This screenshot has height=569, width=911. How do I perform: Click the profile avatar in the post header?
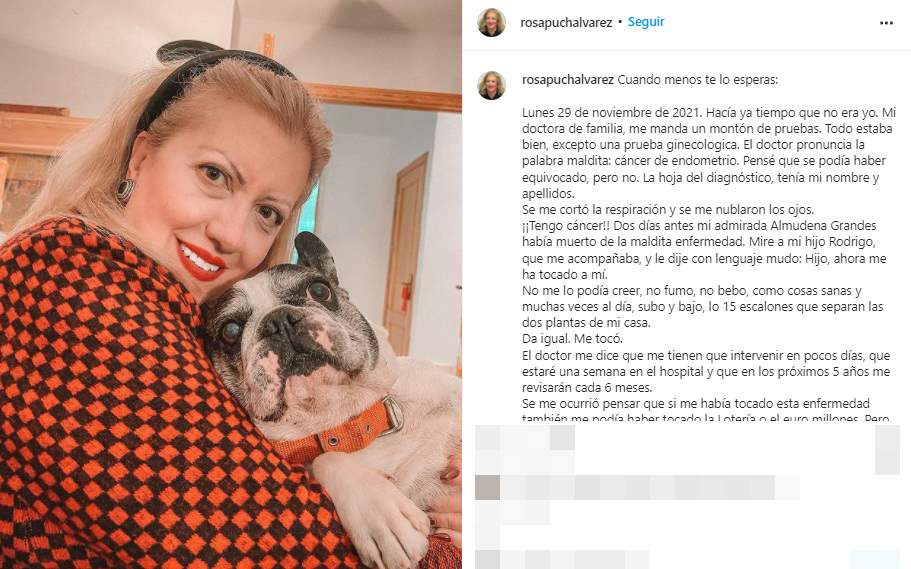point(492,23)
